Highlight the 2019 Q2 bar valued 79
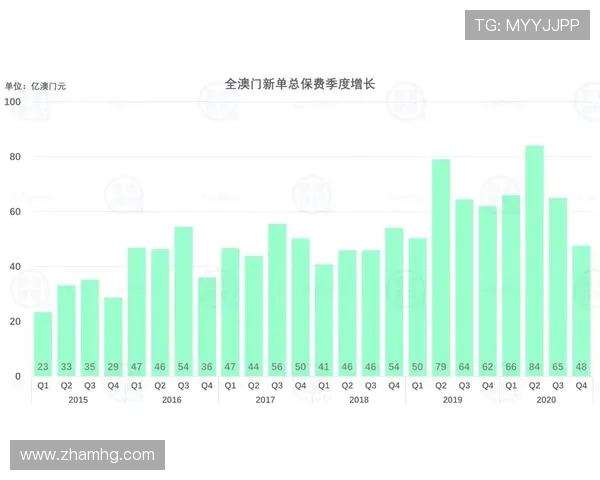The width and height of the screenshot is (600, 480). point(441,268)
